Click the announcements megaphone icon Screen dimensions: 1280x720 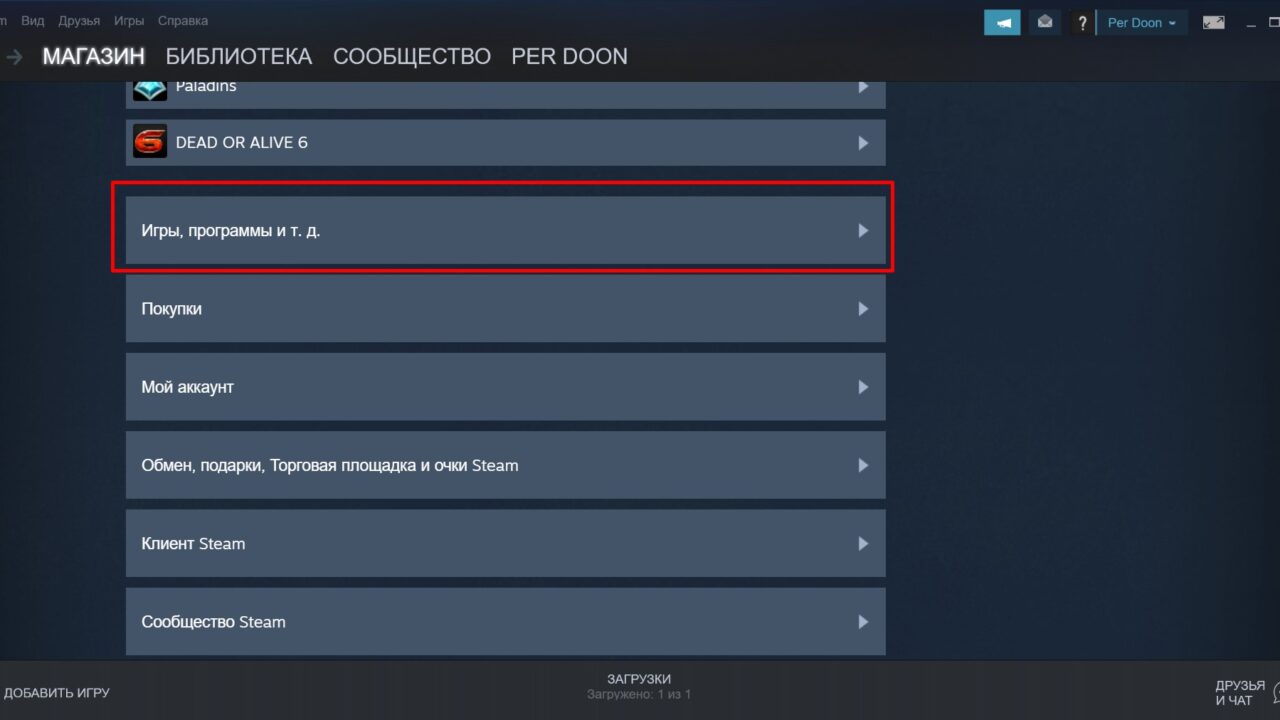point(1002,22)
